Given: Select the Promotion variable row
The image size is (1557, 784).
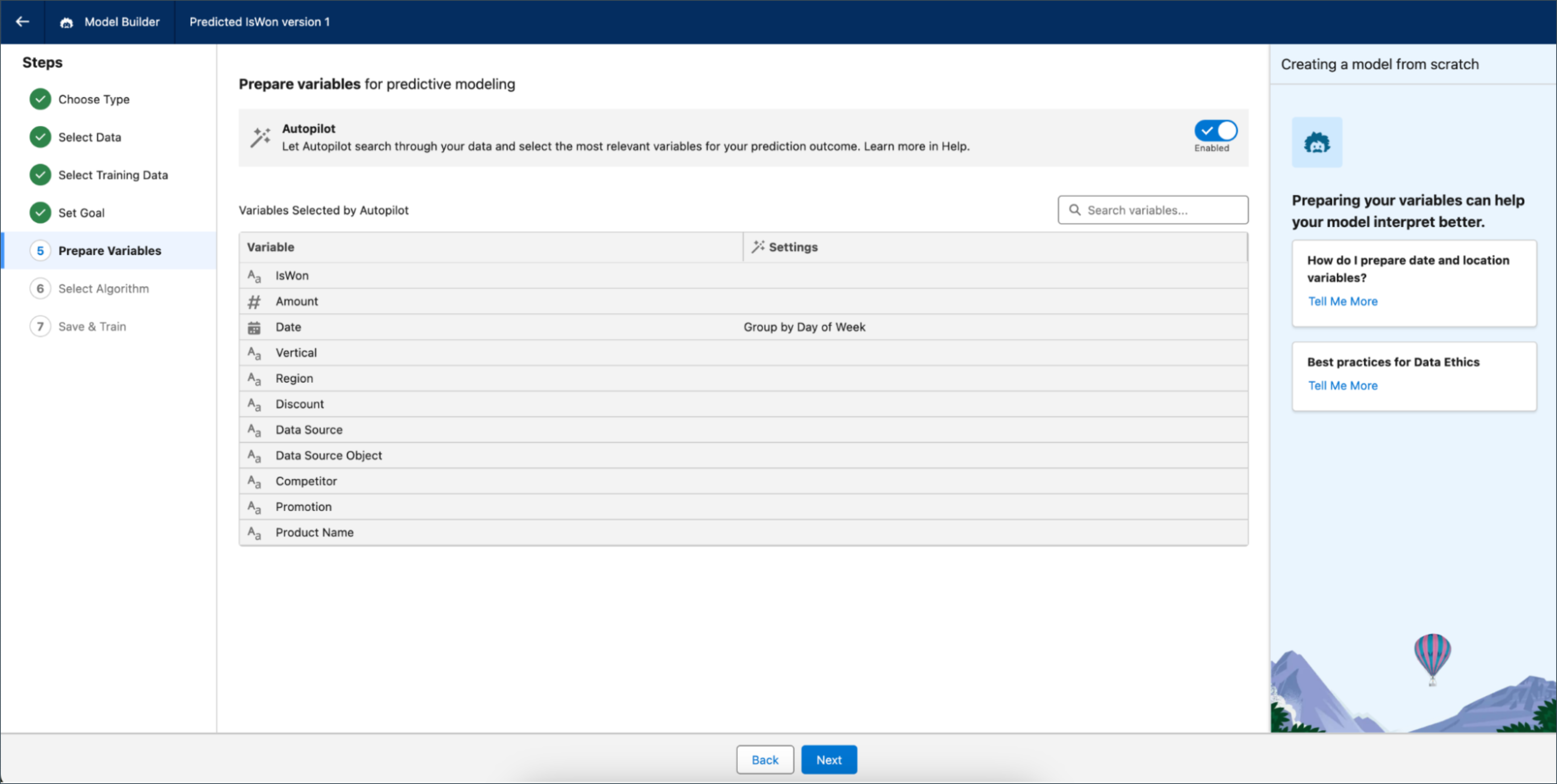Looking at the screenshot, I should (x=743, y=507).
